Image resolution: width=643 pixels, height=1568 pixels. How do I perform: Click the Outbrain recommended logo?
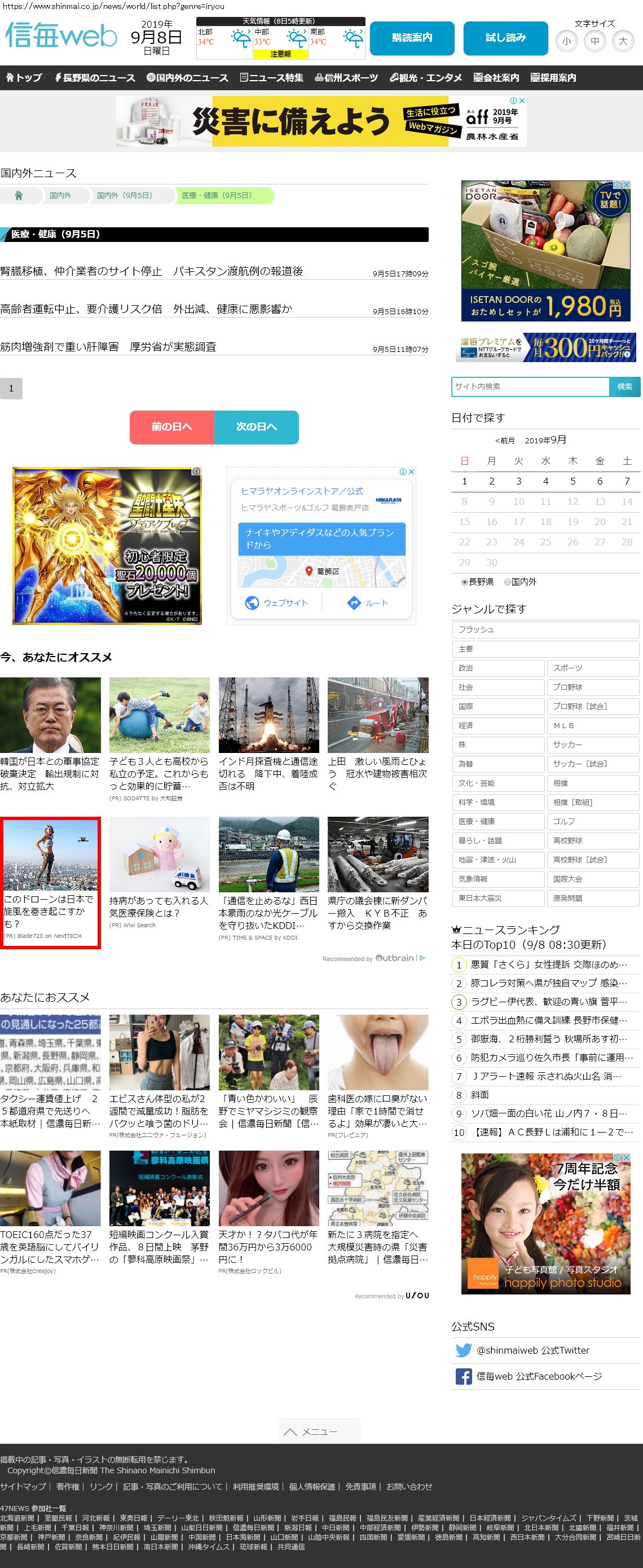pos(395,958)
